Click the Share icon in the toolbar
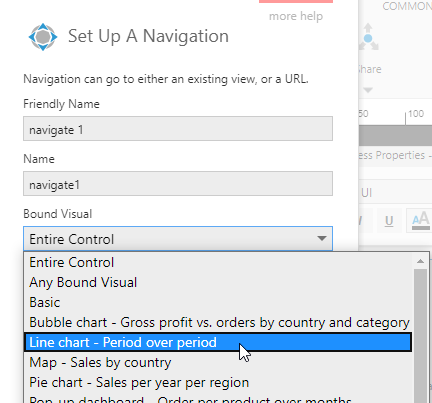Viewport: 432px width, 403px height. 368,37
